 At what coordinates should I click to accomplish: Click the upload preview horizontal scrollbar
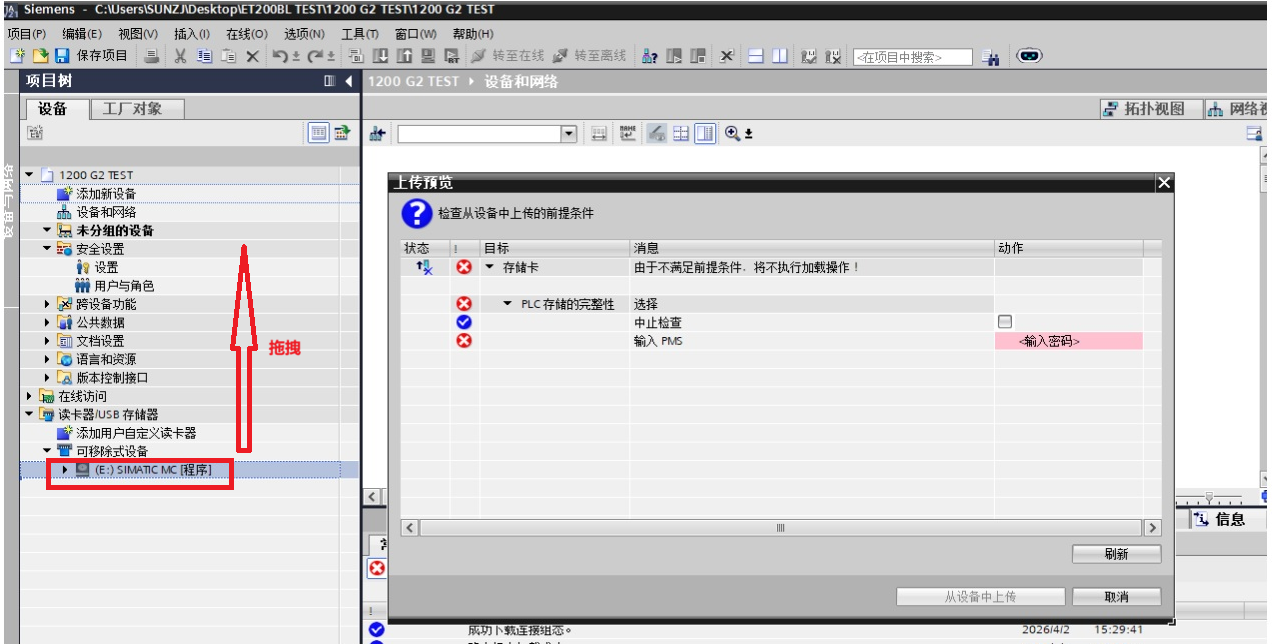click(781, 527)
